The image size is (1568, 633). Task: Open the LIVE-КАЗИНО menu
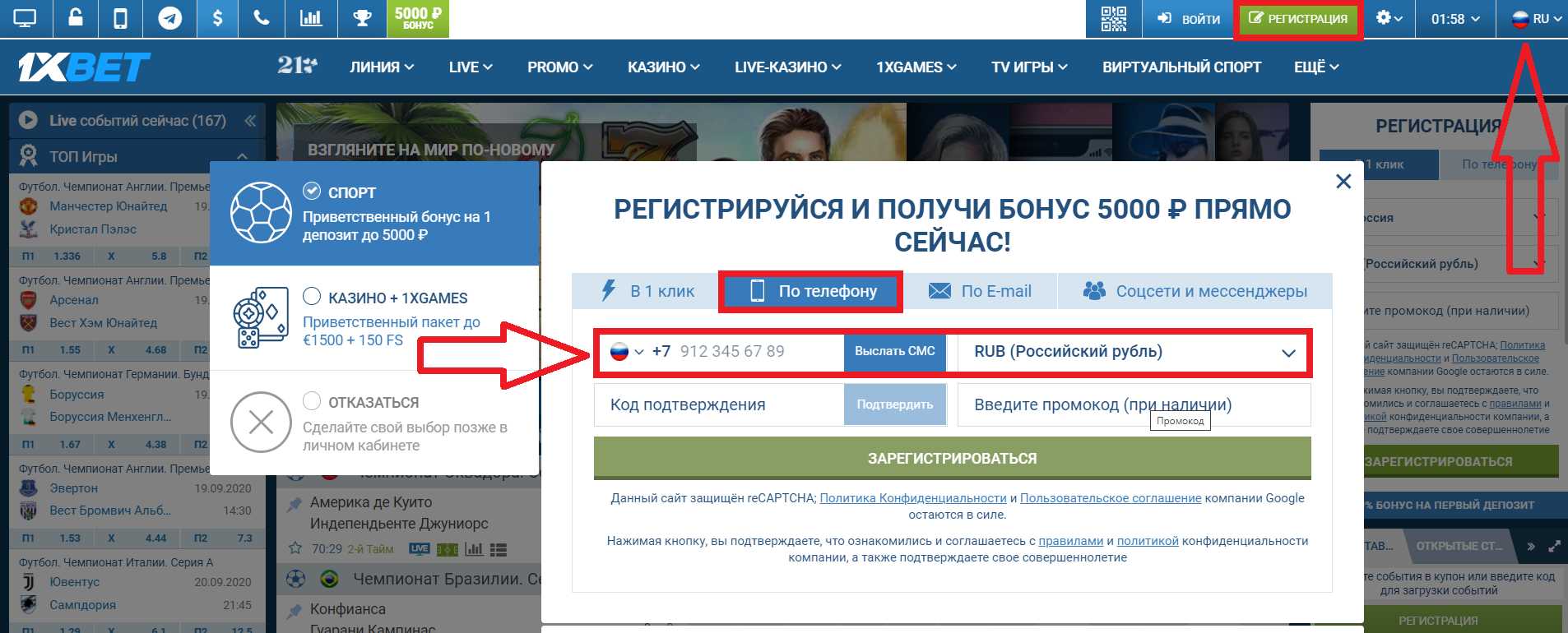[788, 67]
